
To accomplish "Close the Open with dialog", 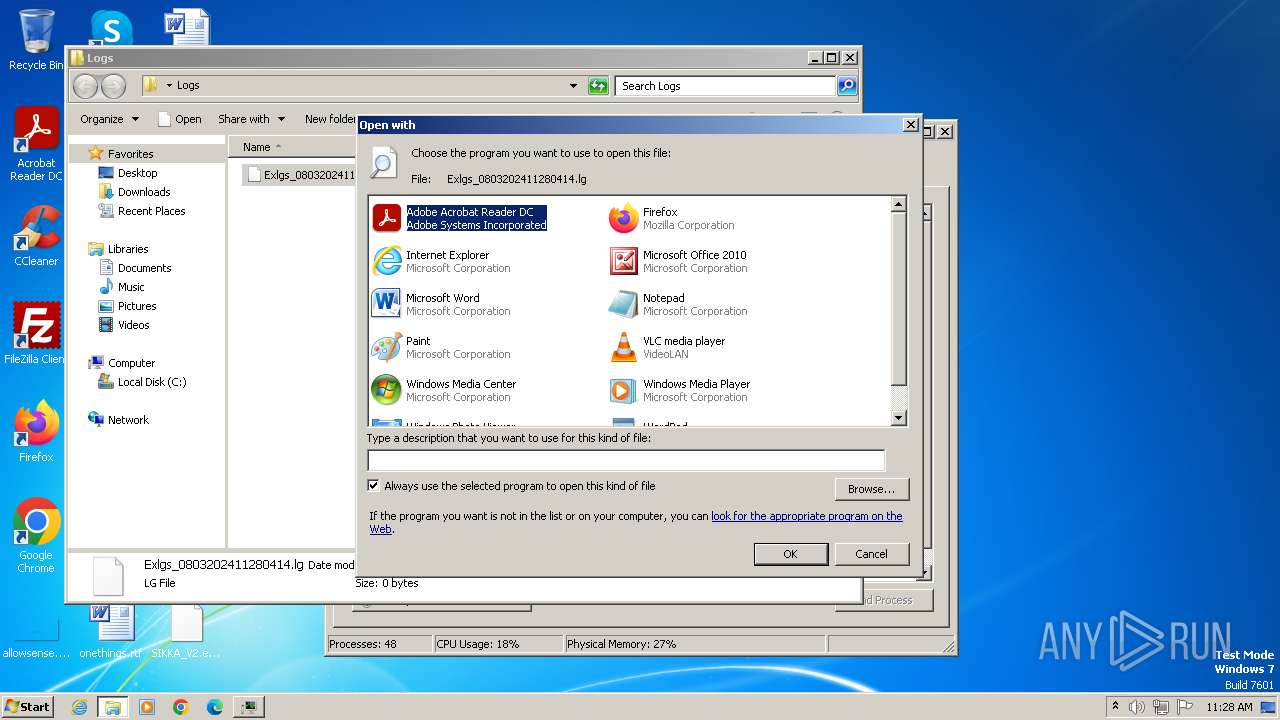I will click(910, 125).
